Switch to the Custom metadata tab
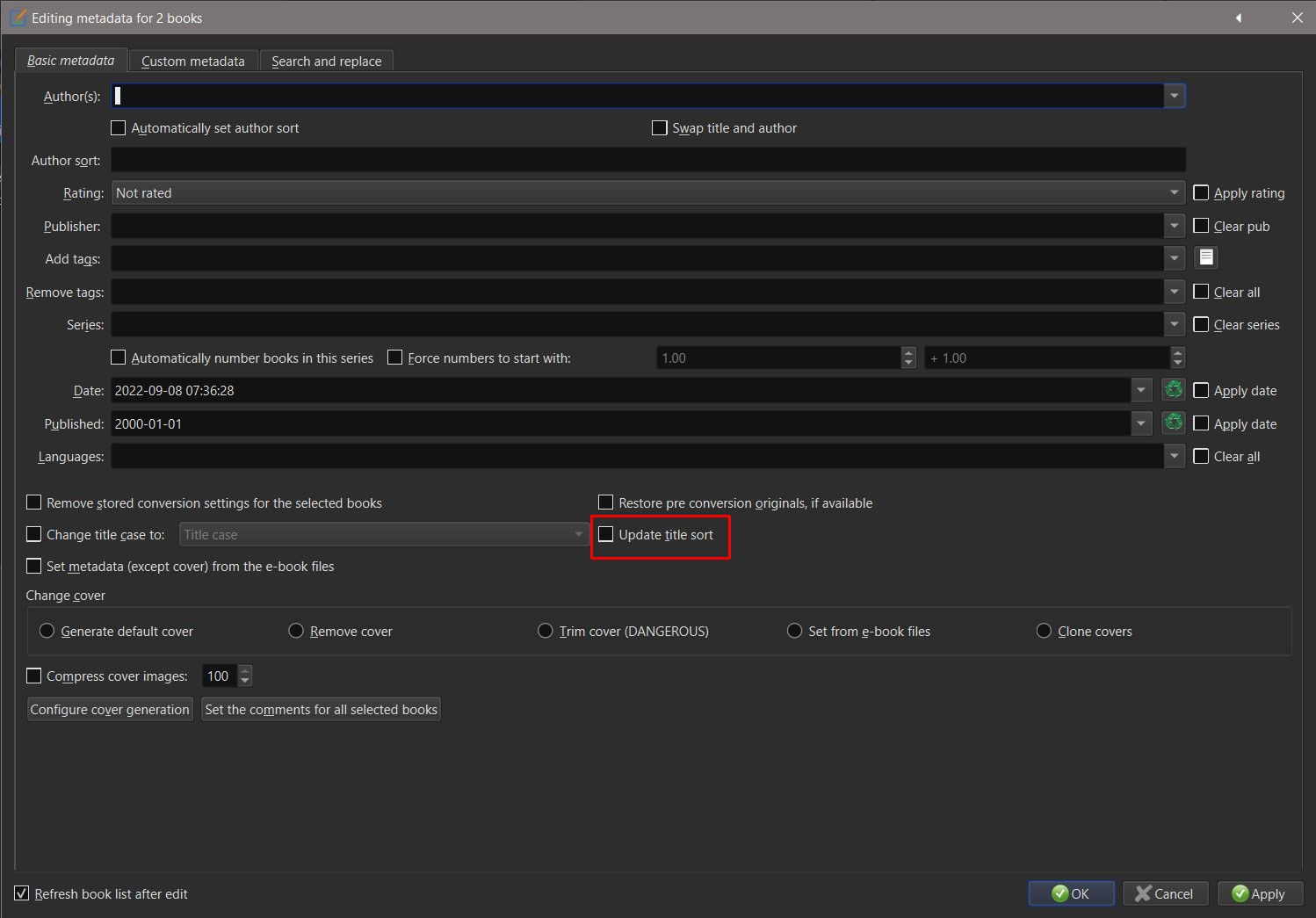This screenshot has width=1316, height=918. pos(193,61)
